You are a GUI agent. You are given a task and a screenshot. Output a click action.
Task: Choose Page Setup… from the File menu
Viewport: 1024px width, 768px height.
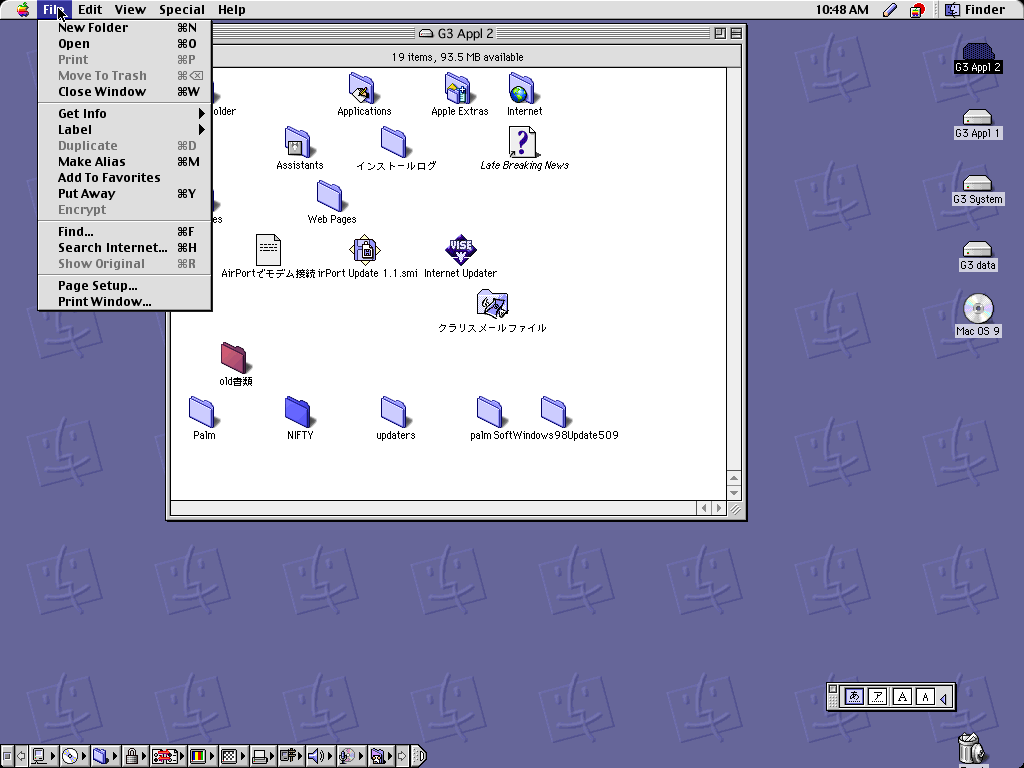125,285
